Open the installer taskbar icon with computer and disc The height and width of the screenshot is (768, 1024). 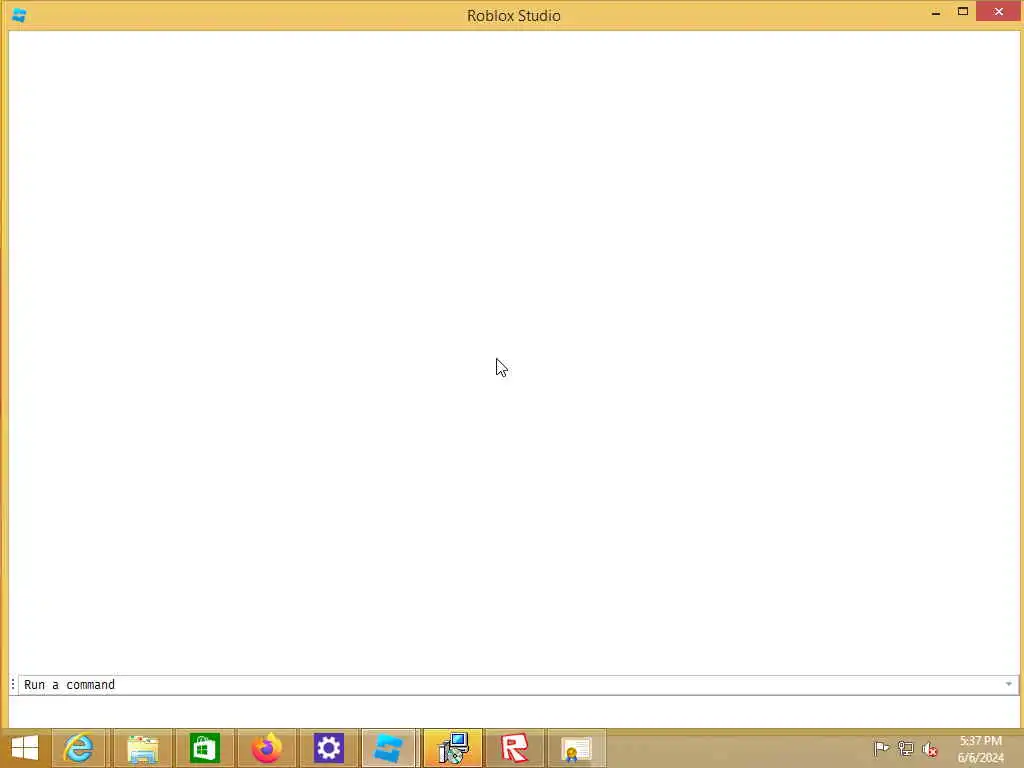point(453,748)
